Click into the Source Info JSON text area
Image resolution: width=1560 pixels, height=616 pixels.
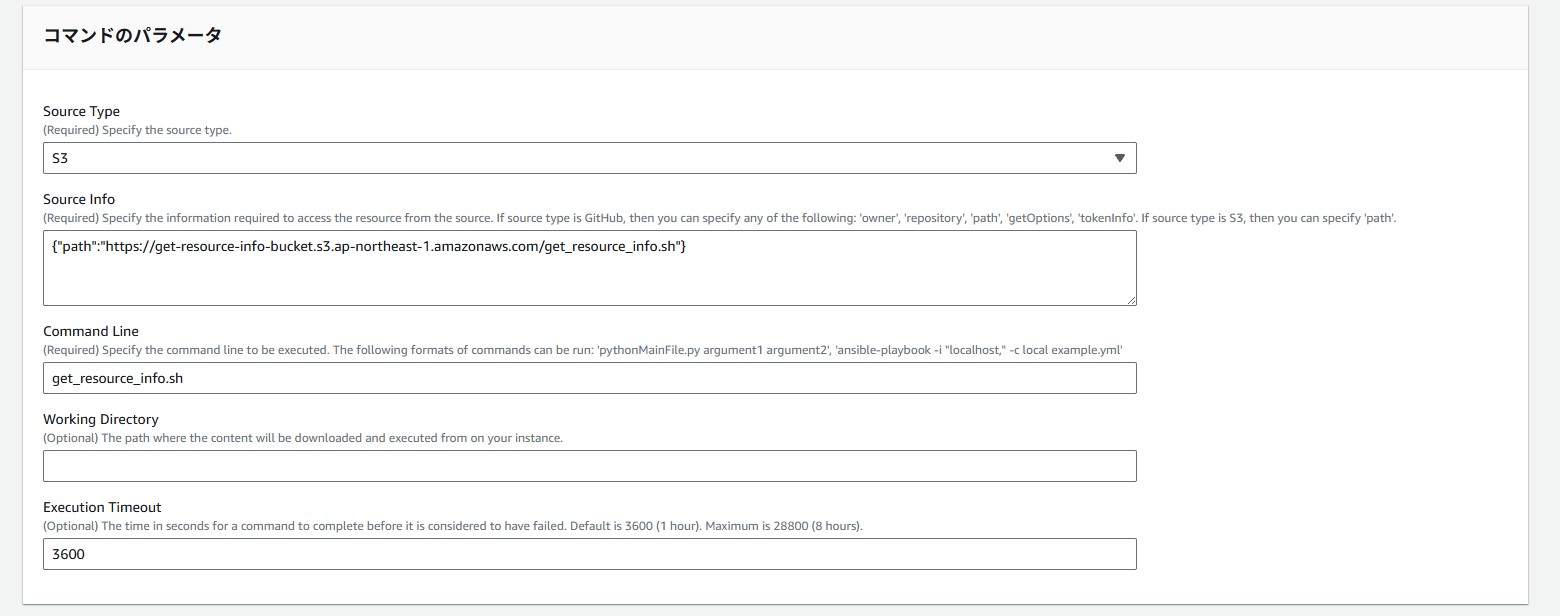coord(589,268)
